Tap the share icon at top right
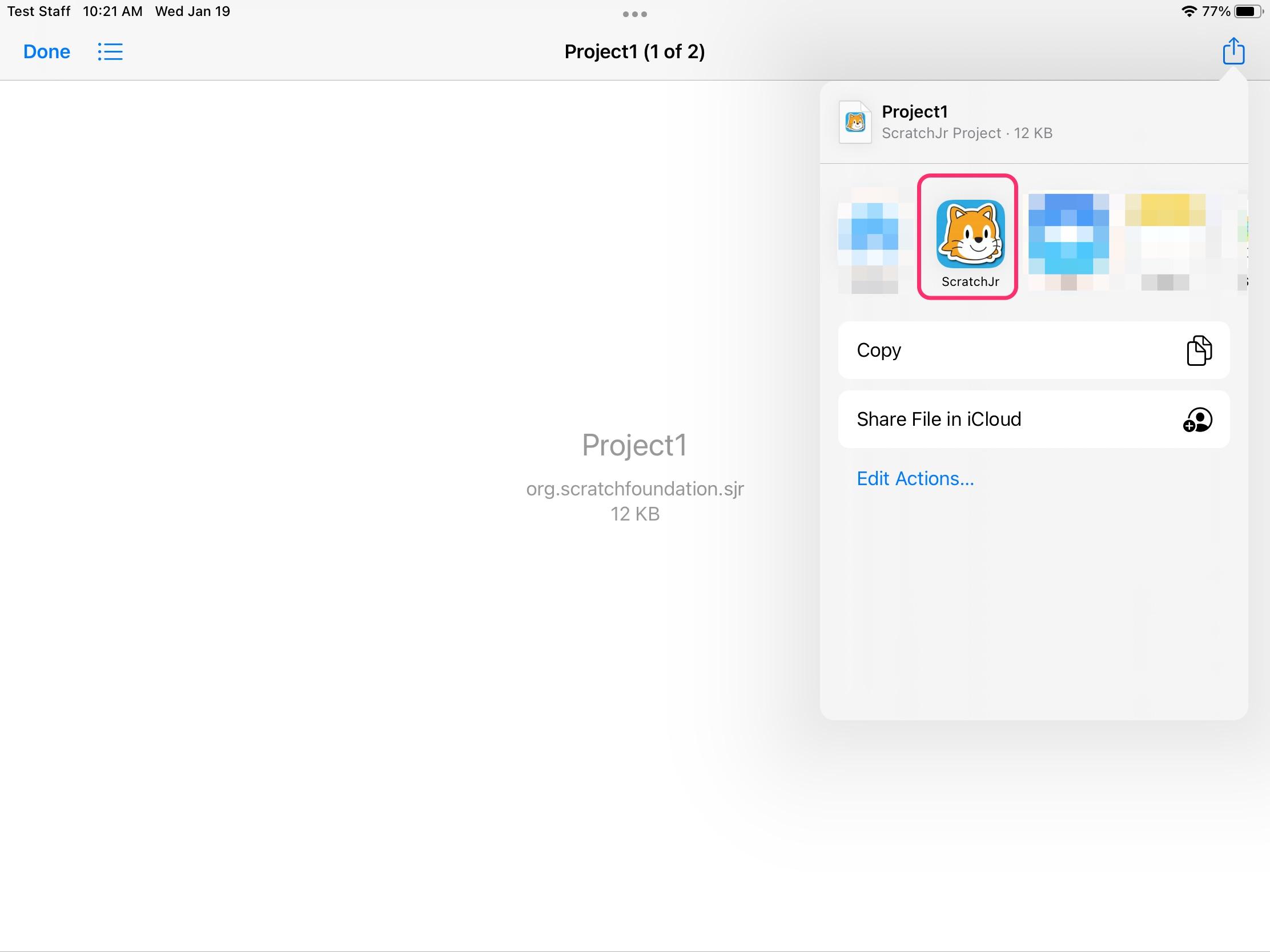The image size is (1270, 952). coord(1233,51)
